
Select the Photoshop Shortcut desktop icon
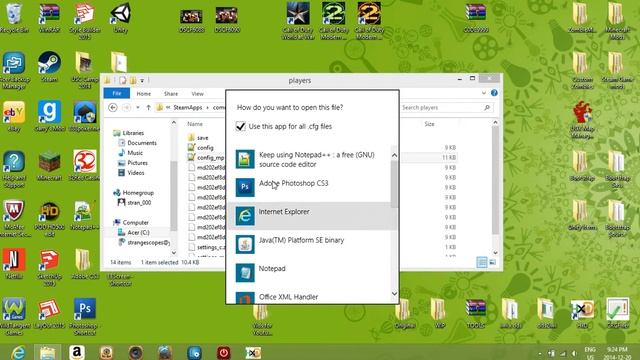[84, 316]
